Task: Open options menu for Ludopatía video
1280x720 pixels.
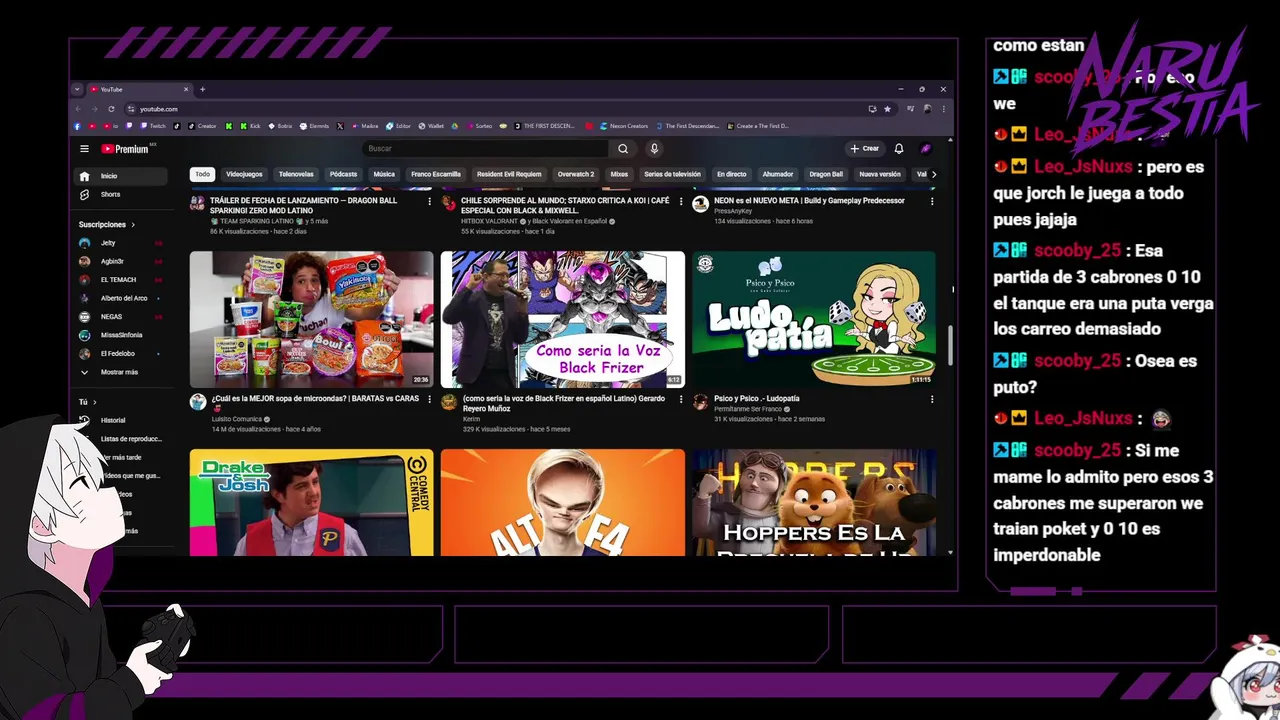Action: coord(932,399)
